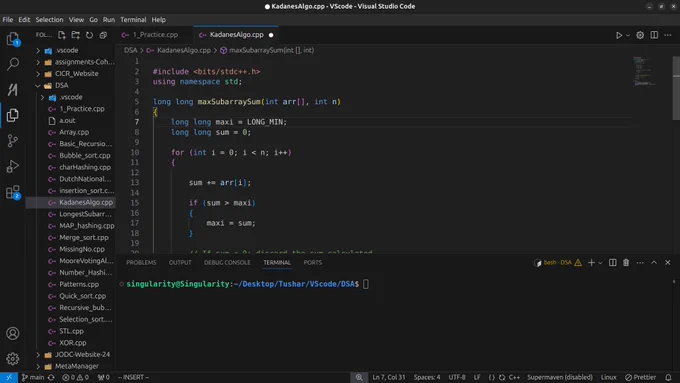Click the editor vertical scrollbar
The height and width of the screenshot is (383, 680).
[x=676, y=88]
